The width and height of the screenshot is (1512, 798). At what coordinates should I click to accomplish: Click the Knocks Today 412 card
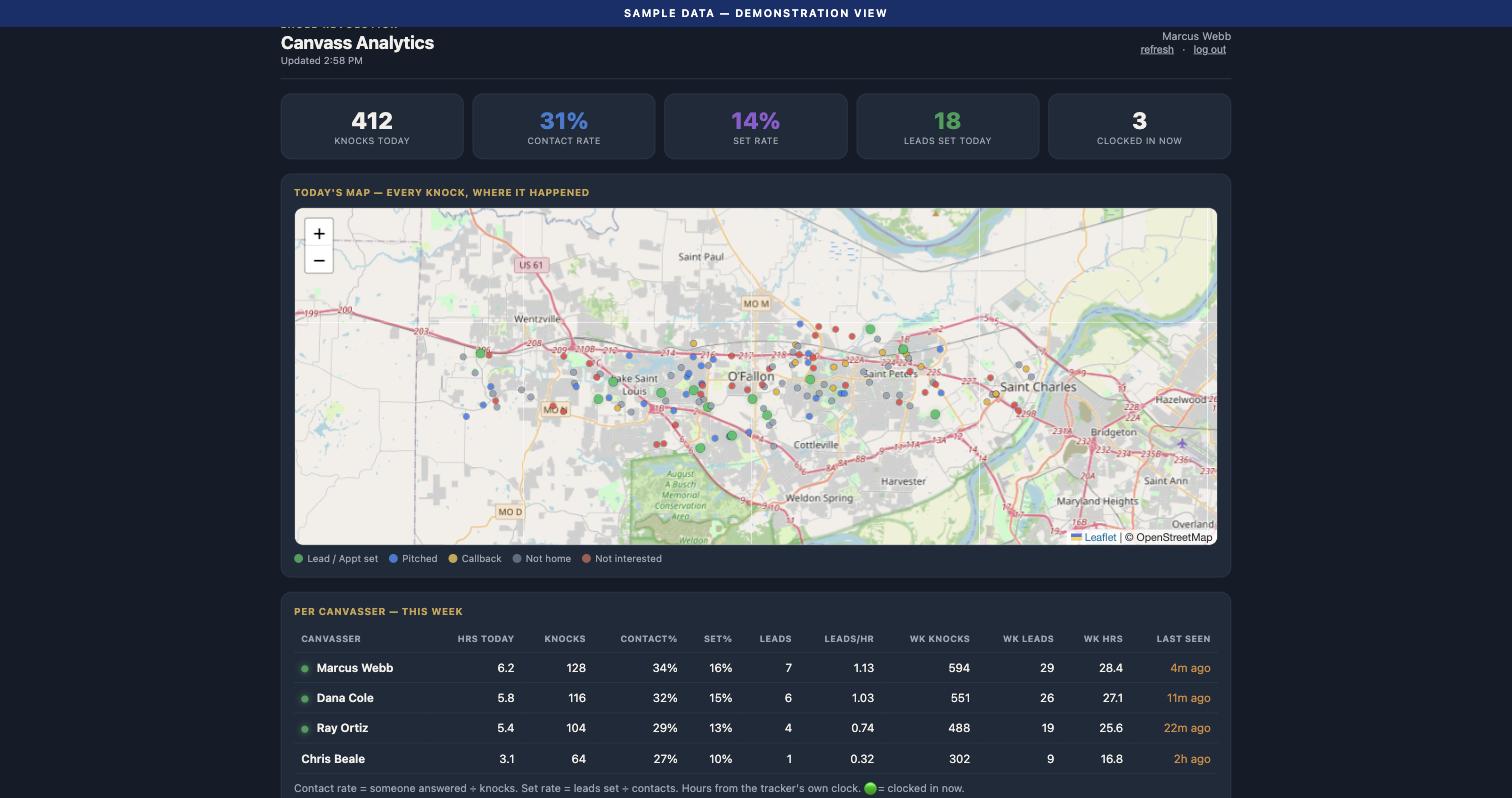pyautogui.click(x=372, y=126)
